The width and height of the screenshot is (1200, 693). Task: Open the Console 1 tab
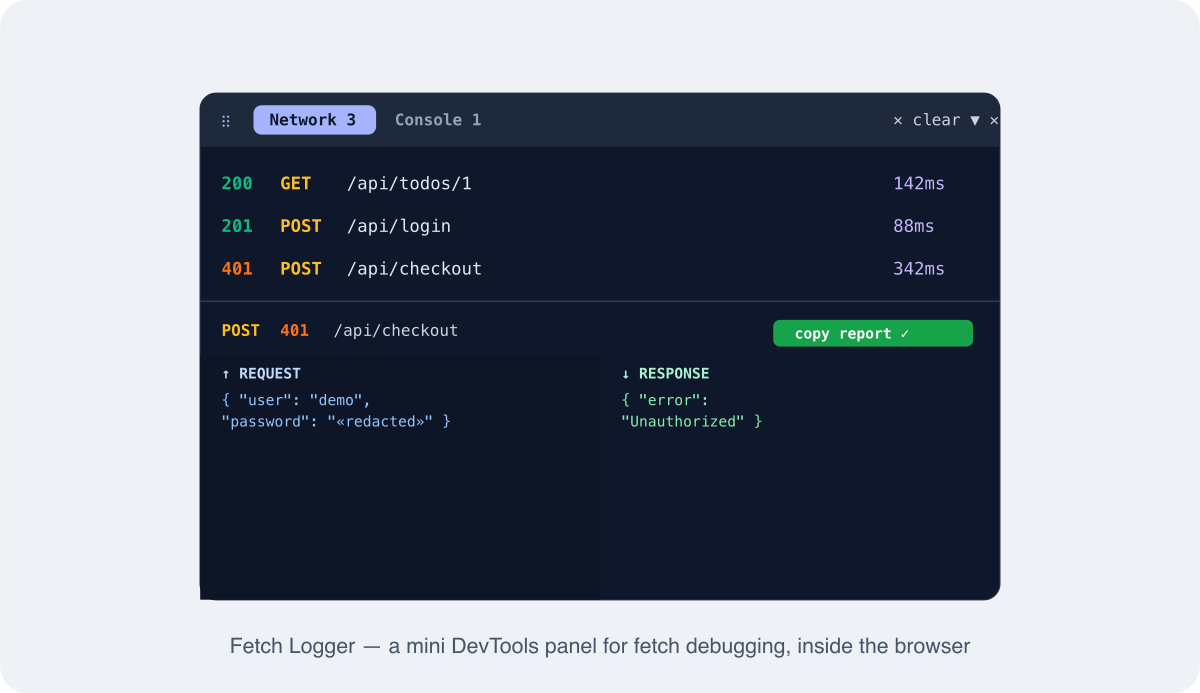pos(438,120)
